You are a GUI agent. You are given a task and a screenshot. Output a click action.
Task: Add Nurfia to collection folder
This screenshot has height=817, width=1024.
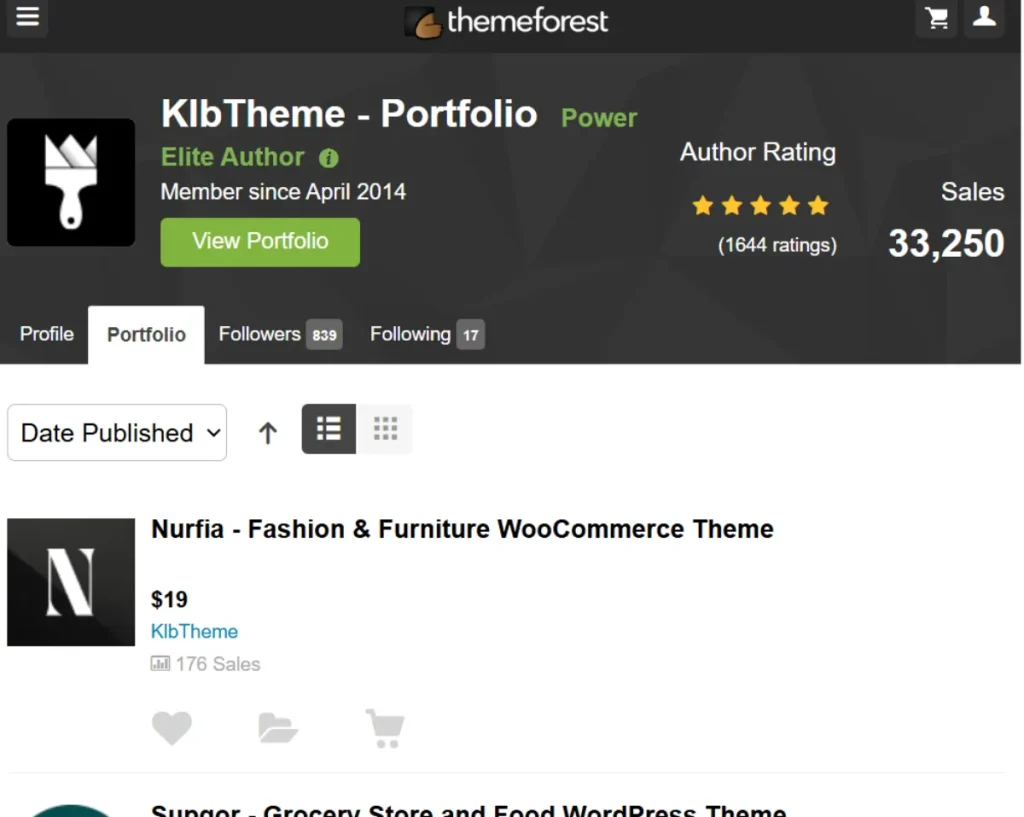(x=278, y=728)
